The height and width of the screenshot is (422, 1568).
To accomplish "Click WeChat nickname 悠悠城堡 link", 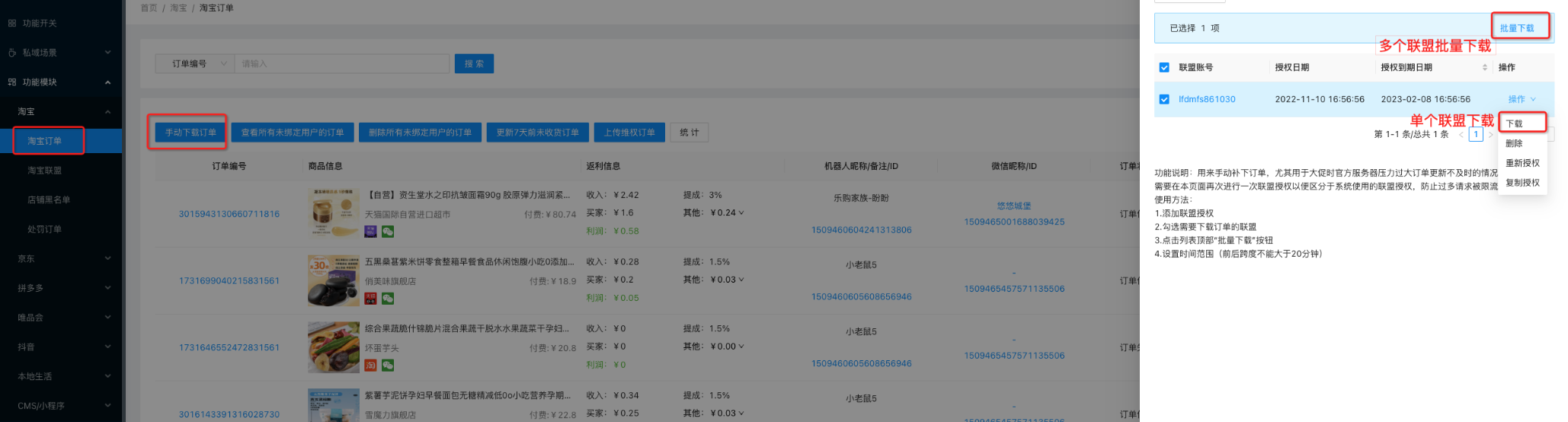I will click(x=1014, y=206).
